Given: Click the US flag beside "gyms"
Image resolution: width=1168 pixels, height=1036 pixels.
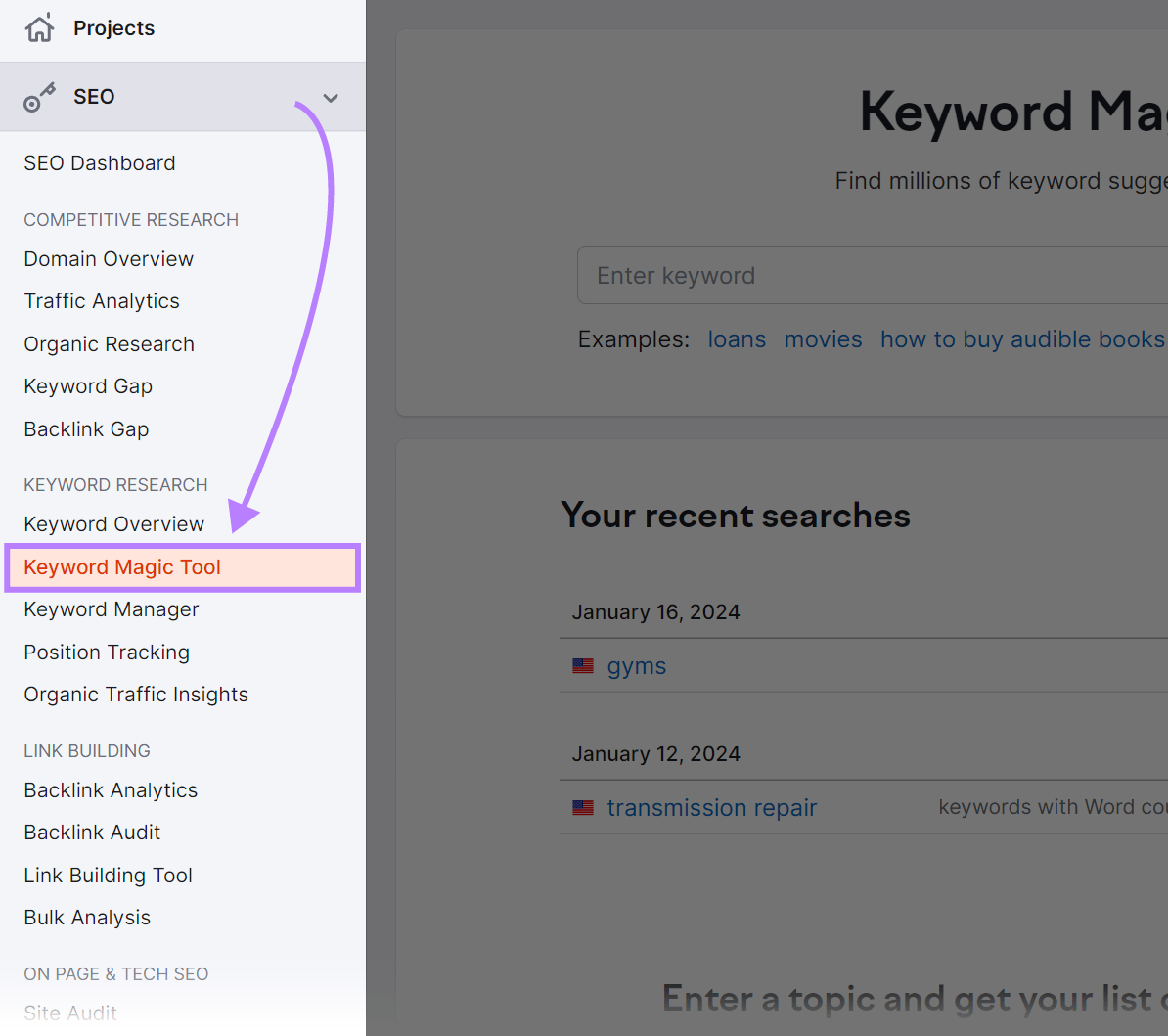Looking at the screenshot, I should (583, 665).
